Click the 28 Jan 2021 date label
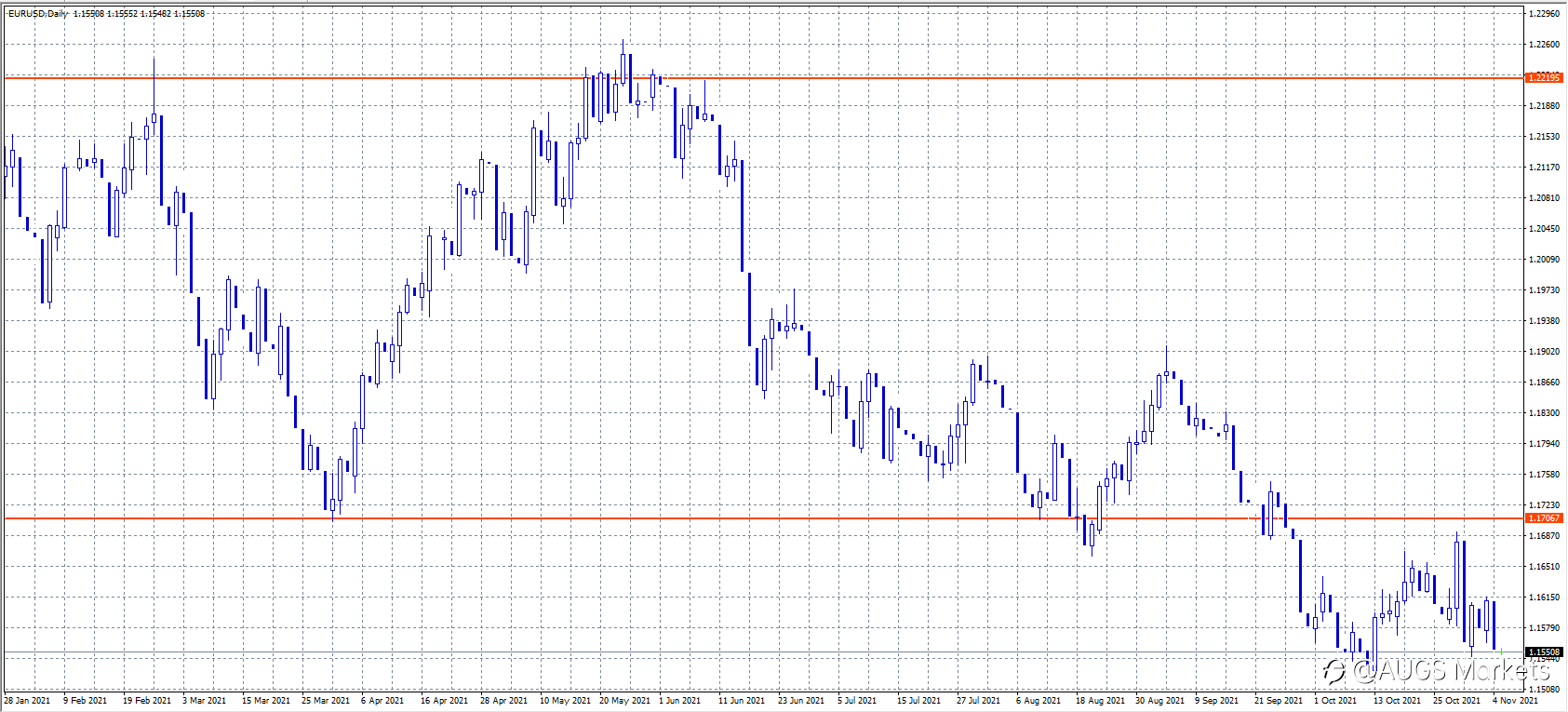Image resolution: width=1568 pixels, height=712 pixels. click(27, 700)
